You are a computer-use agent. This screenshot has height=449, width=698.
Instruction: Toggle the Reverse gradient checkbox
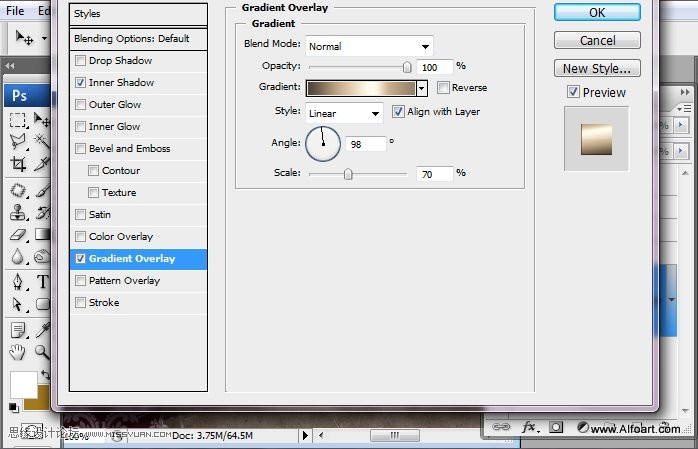pos(444,88)
